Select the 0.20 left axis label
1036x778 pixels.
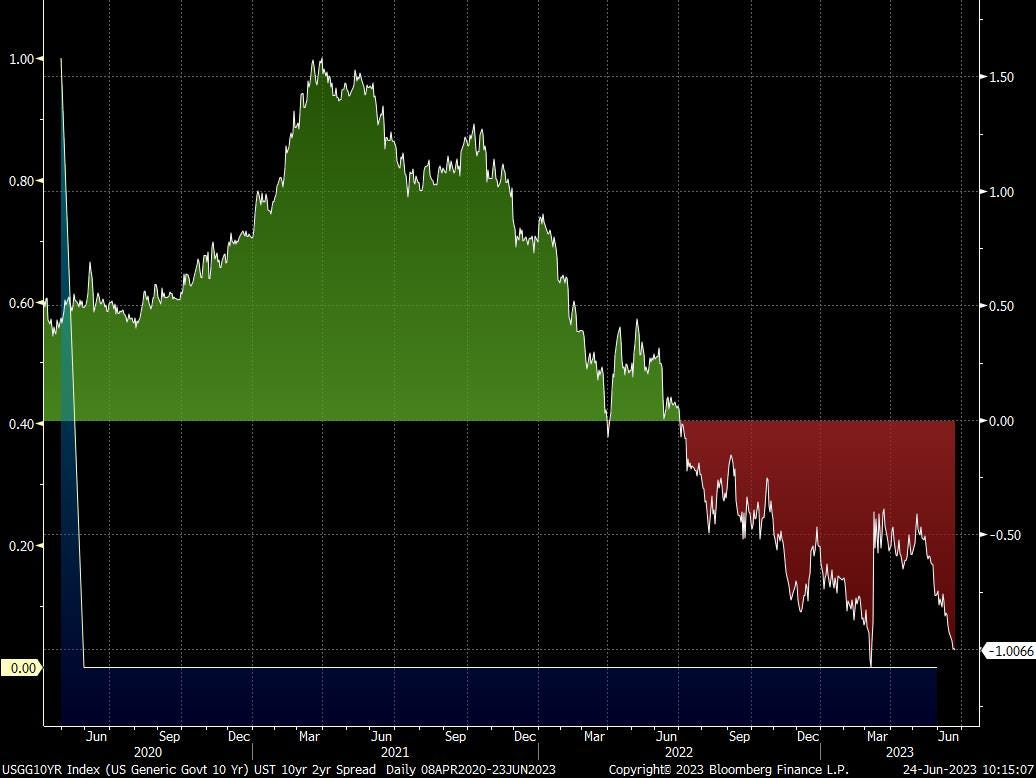pos(21,546)
